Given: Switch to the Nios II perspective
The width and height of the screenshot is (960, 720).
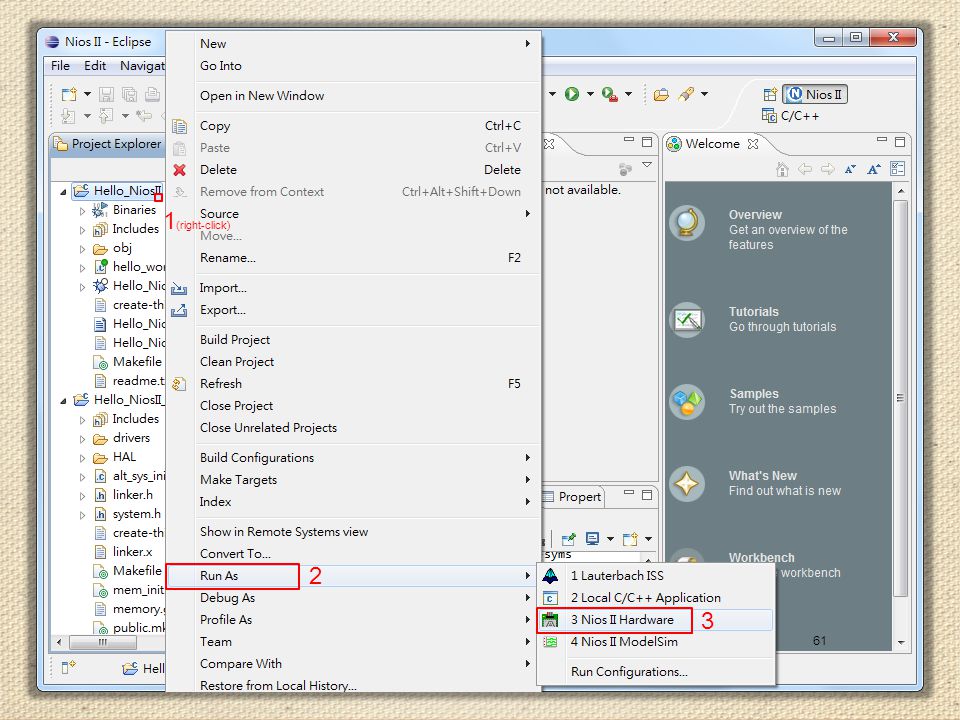Looking at the screenshot, I should coord(815,94).
